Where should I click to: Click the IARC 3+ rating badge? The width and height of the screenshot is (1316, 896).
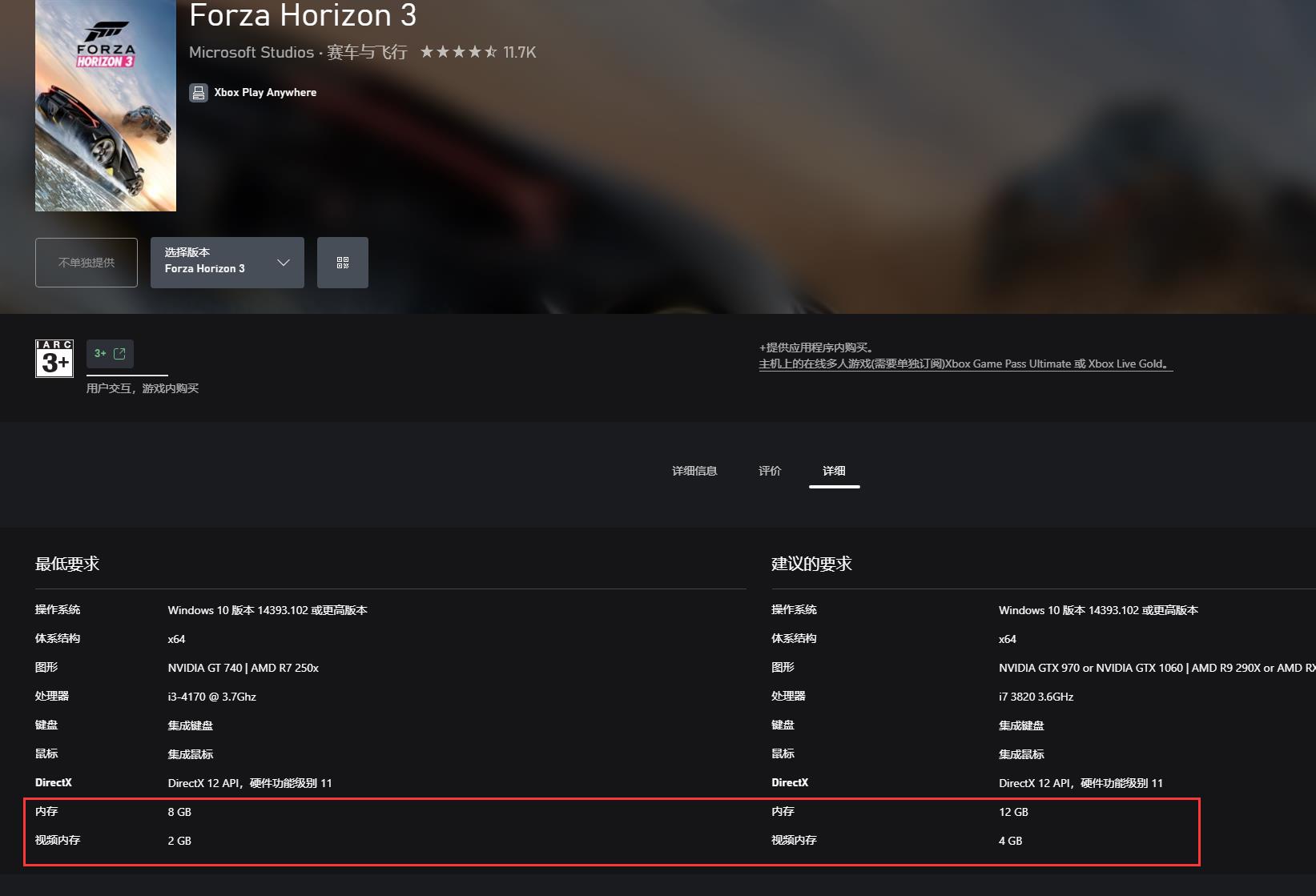(x=54, y=358)
